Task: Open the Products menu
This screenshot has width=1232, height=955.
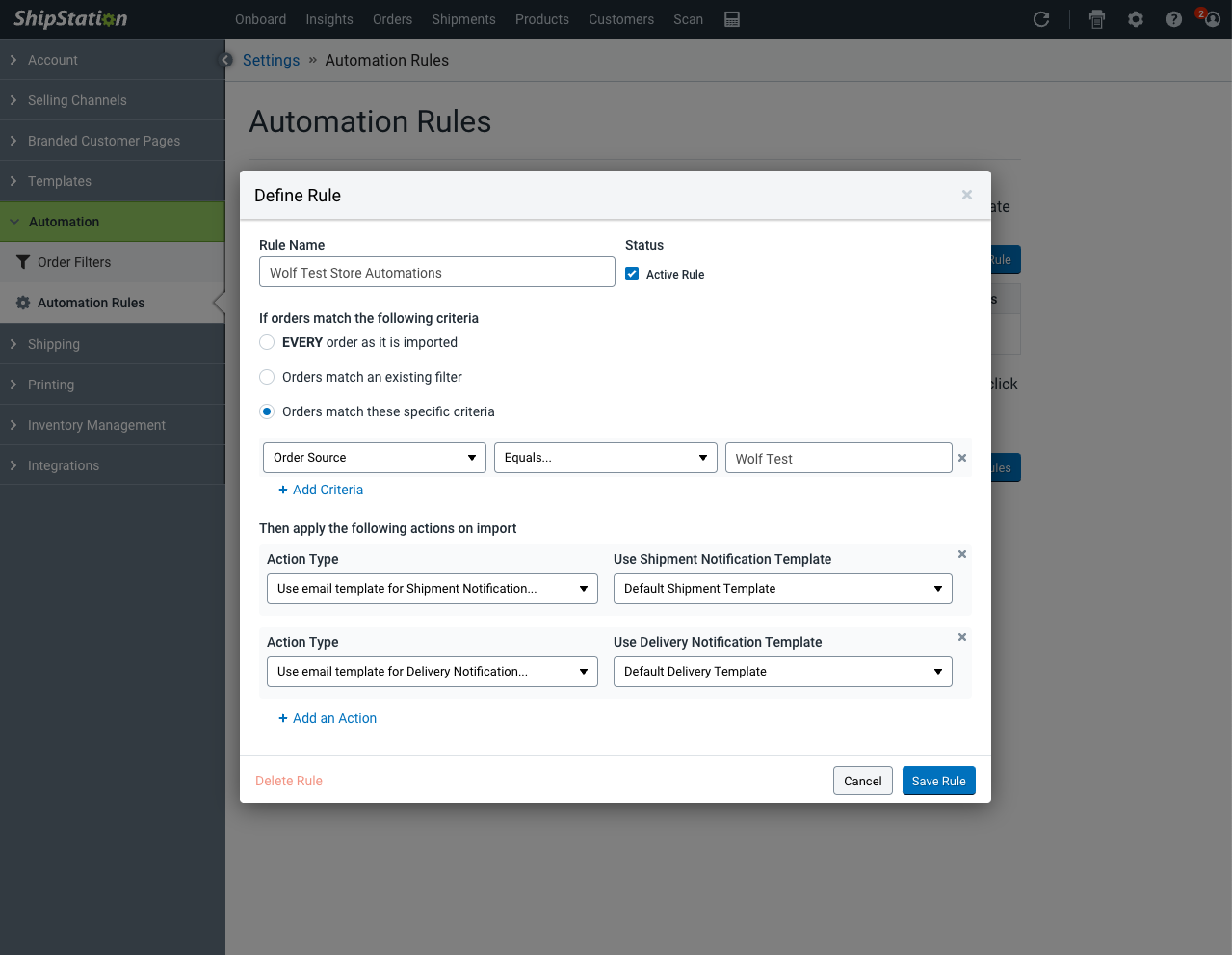Action: pyautogui.click(x=541, y=19)
